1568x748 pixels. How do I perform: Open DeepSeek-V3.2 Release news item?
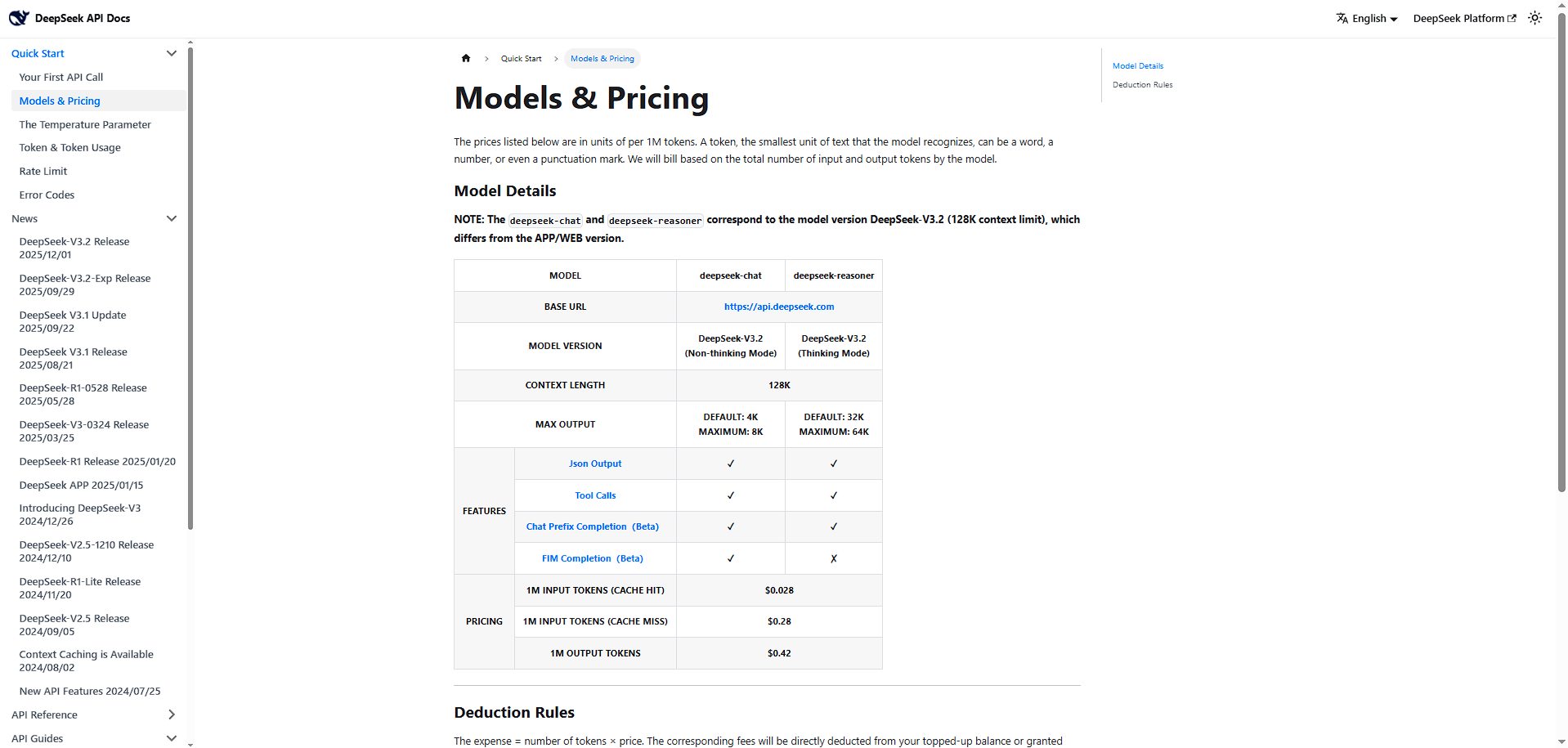pos(74,248)
